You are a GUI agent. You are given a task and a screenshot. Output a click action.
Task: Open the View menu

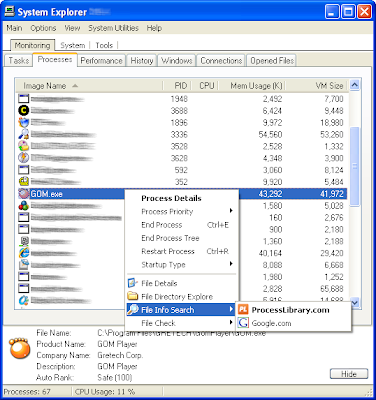pos(72,28)
